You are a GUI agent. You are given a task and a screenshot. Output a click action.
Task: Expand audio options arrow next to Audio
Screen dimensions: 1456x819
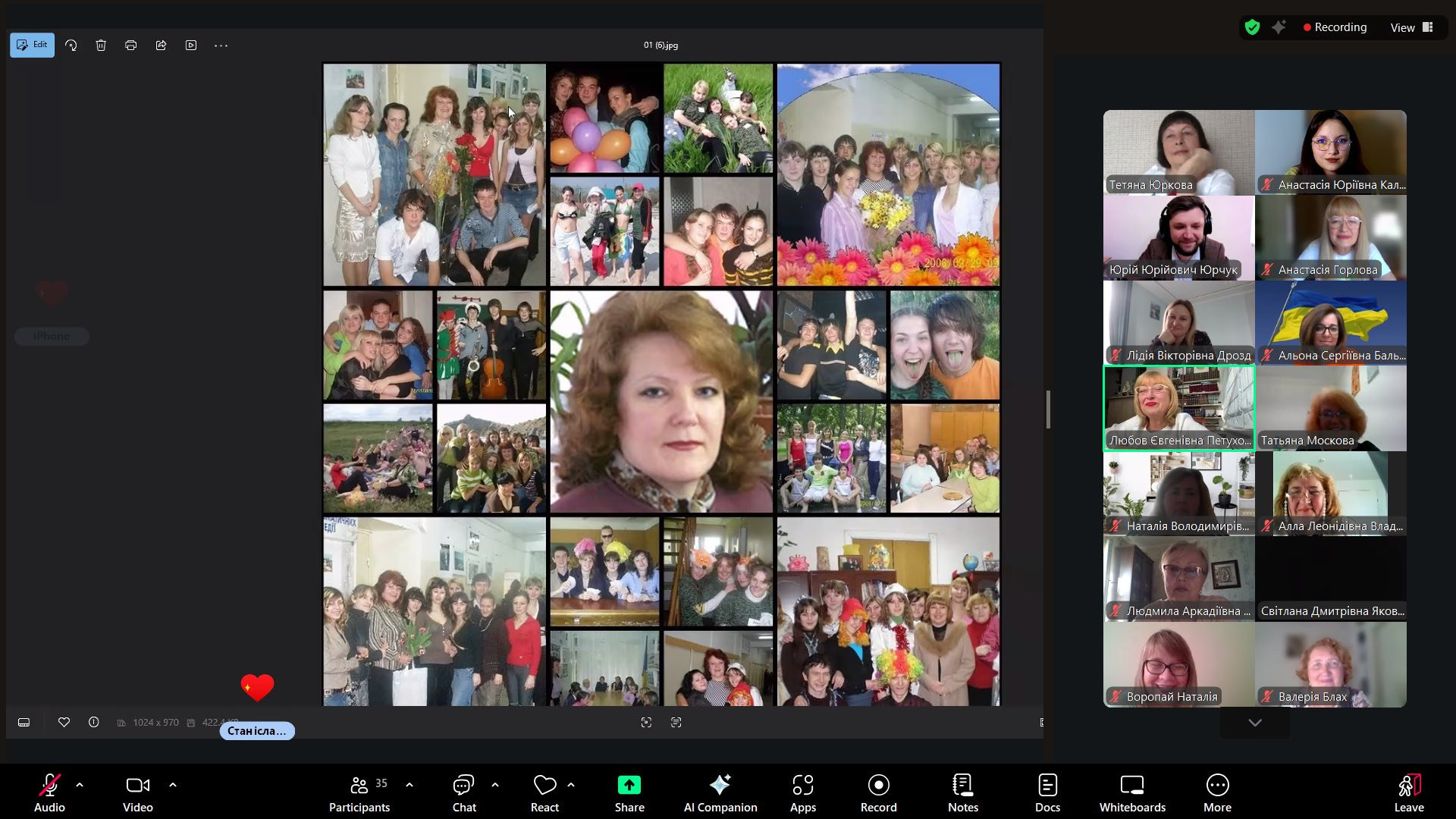click(80, 785)
